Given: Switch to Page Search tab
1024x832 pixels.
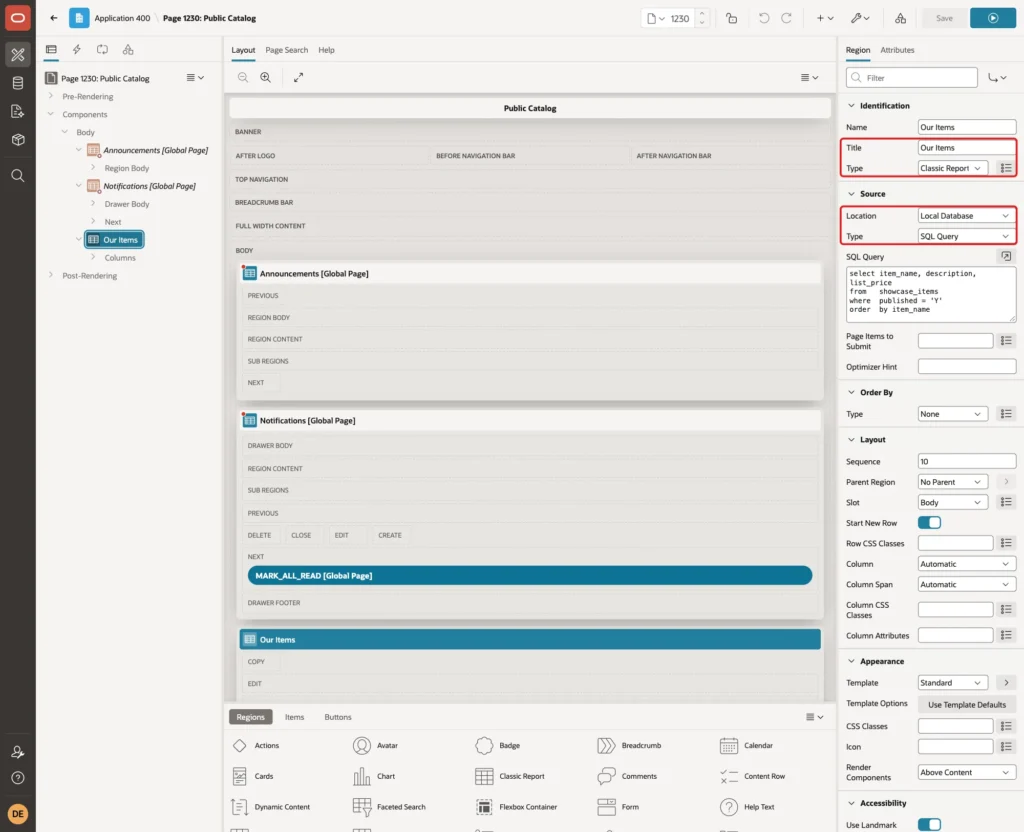Looking at the screenshot, I should point(286,50).
